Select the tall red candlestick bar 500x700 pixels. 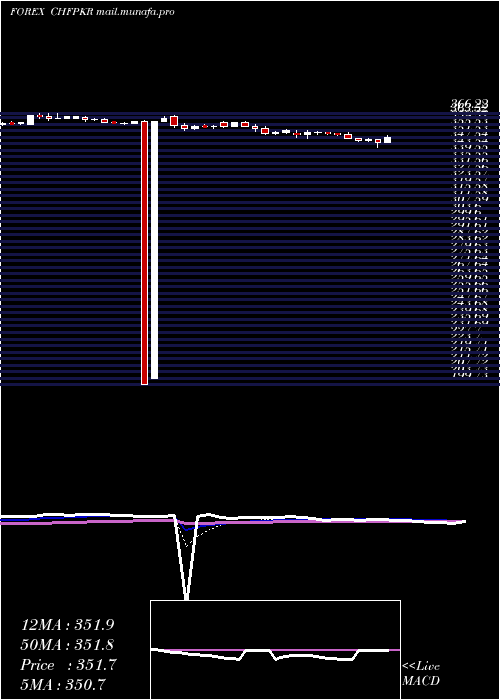click(x=144, y=252)
